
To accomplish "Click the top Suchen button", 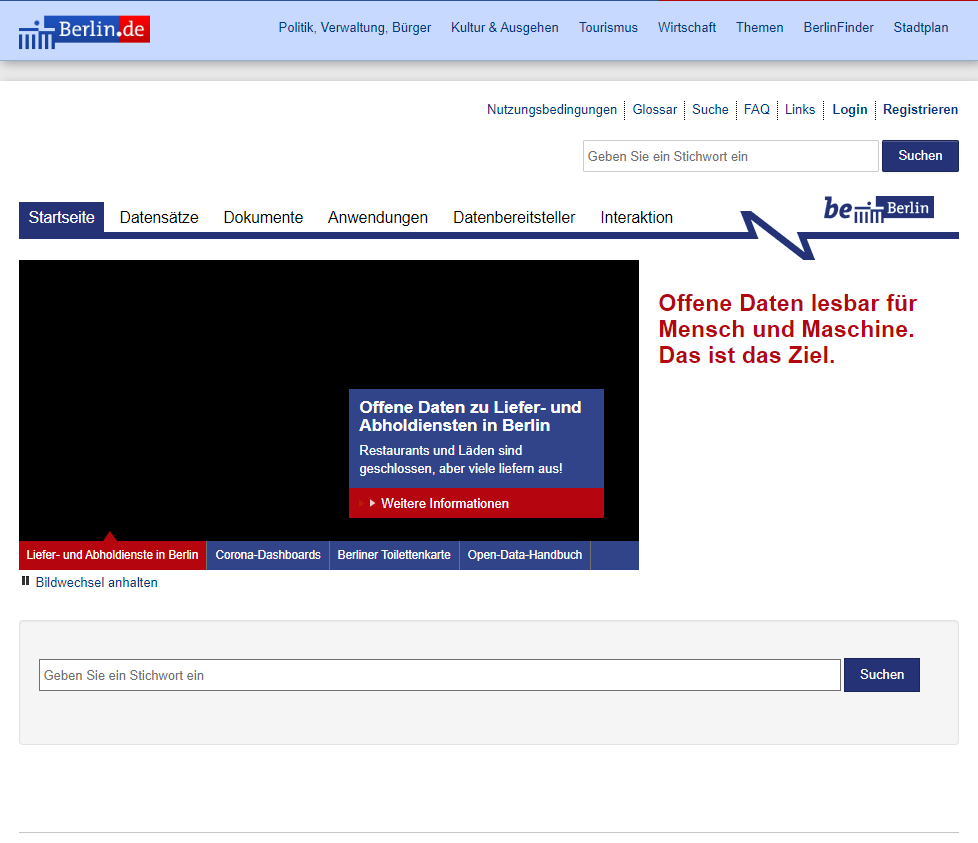I will 919,156.
